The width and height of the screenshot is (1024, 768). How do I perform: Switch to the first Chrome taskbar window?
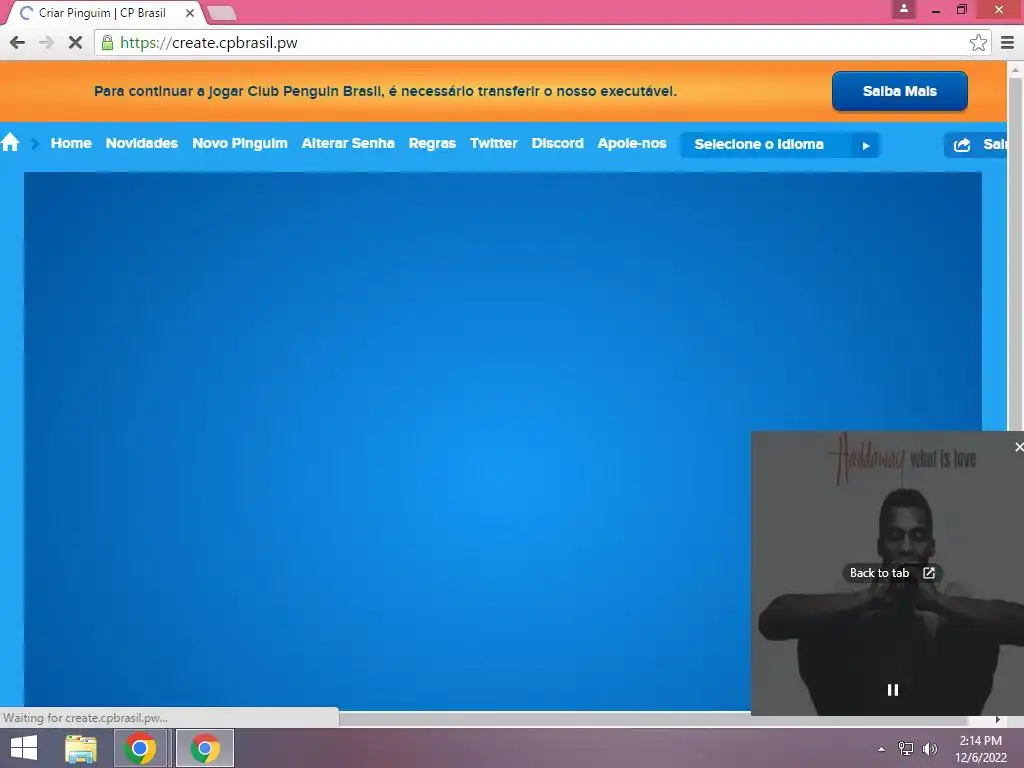pyautogui.click(x=140, y=748)
